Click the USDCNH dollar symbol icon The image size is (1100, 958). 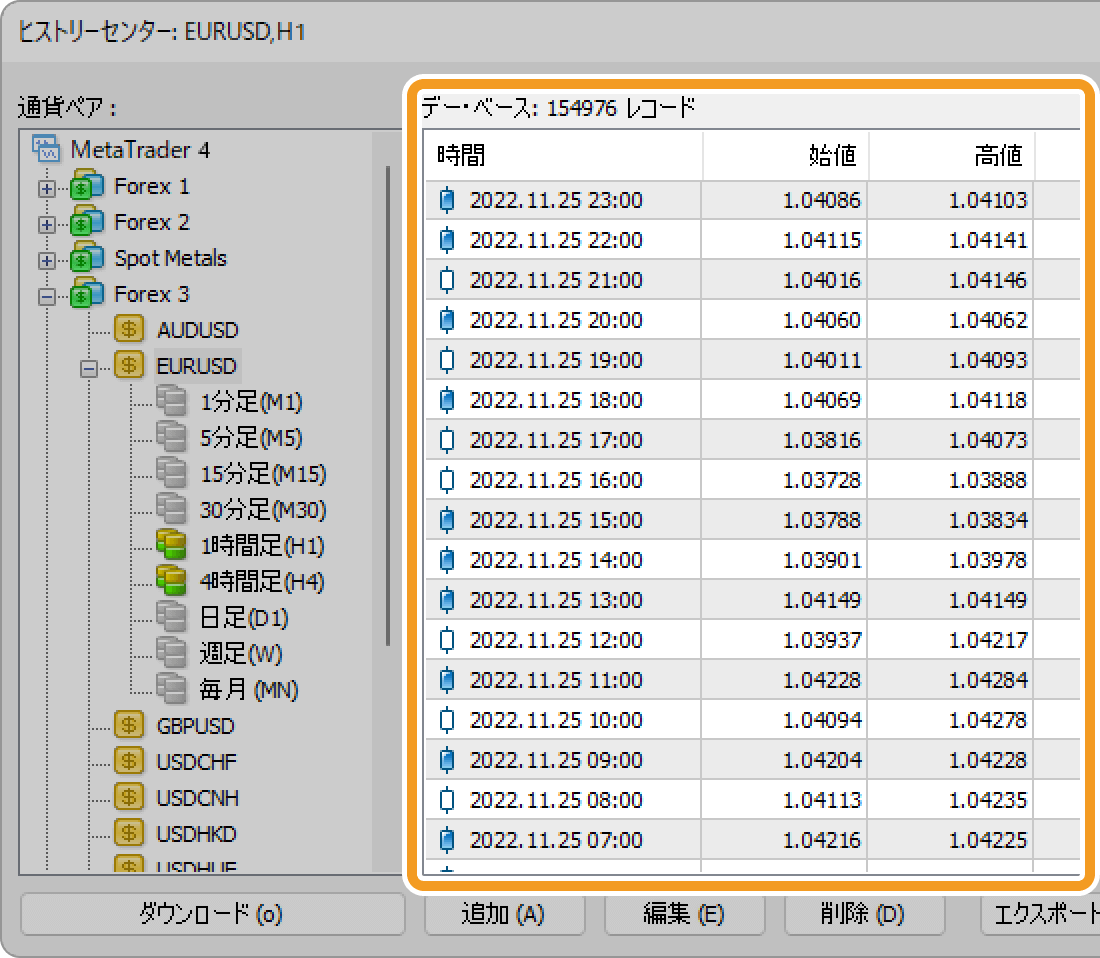coord(129,797)
